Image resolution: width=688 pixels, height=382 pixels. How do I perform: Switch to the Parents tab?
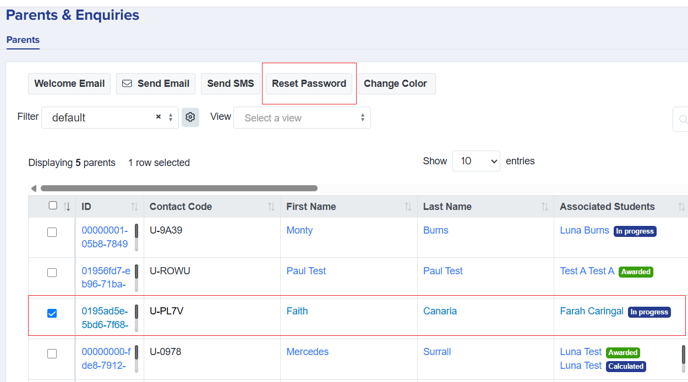(23, 39)
